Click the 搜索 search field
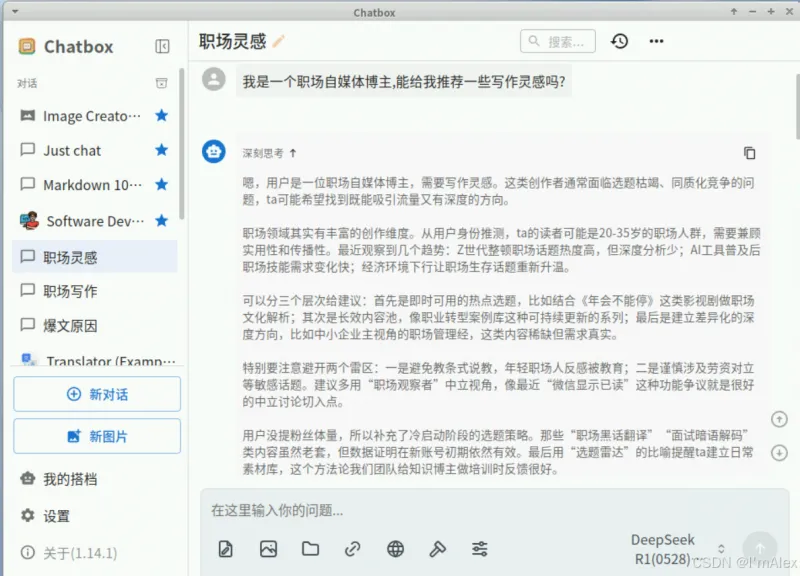Viewport: 800px width, 576px height. tap(558, 41)
